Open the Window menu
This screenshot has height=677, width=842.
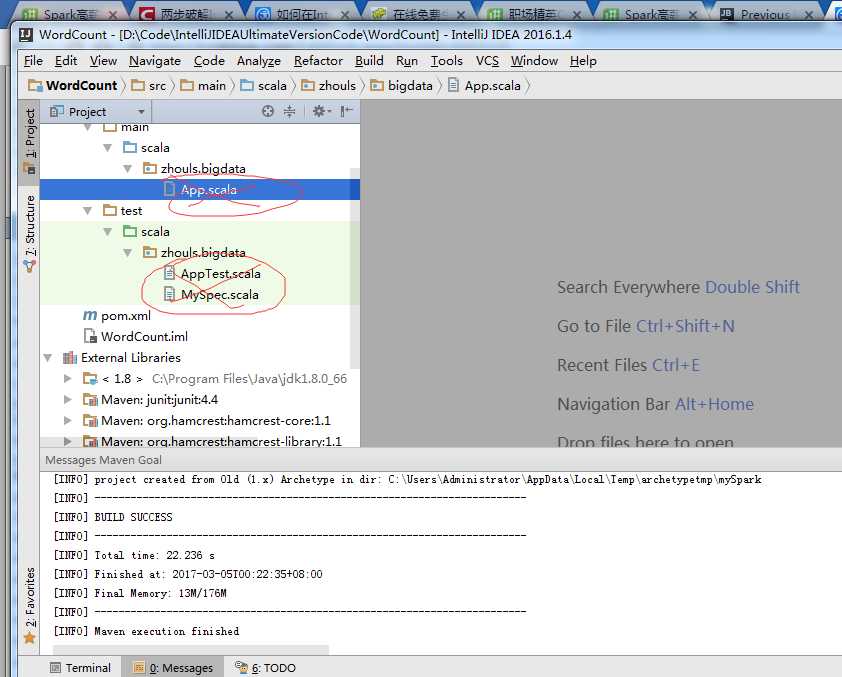click(534, 61)
